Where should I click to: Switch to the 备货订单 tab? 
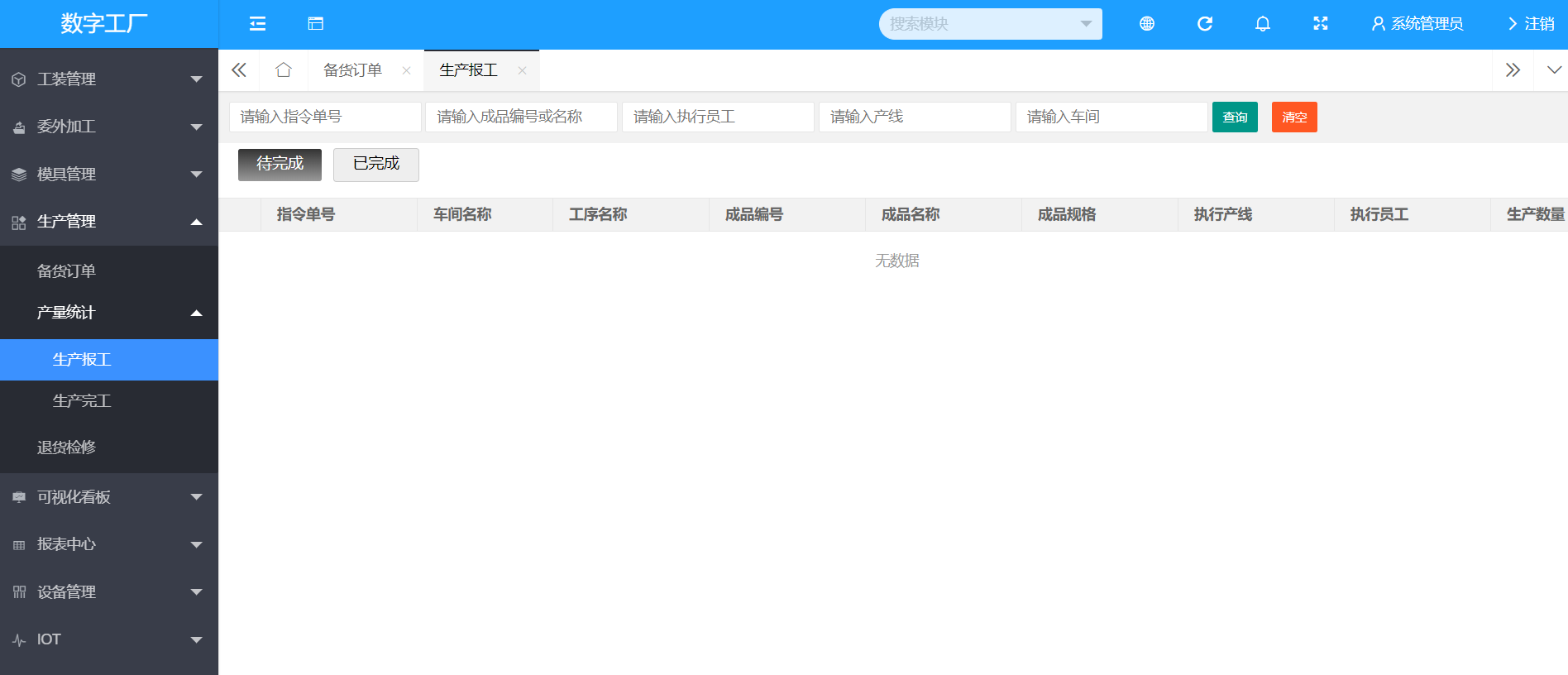point(352,70)
